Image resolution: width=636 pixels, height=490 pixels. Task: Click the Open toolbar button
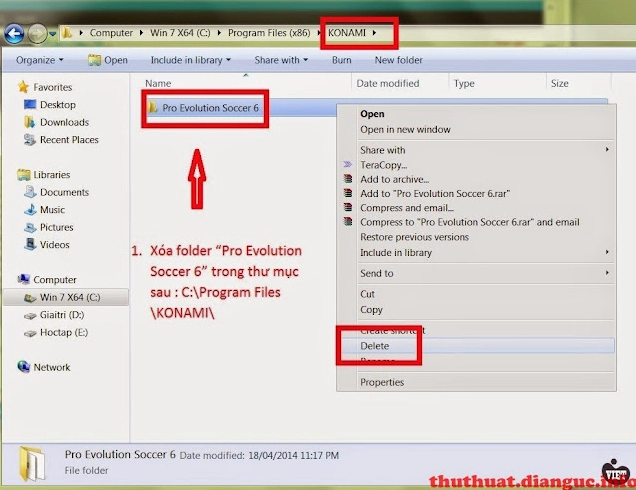coord(108,60)
